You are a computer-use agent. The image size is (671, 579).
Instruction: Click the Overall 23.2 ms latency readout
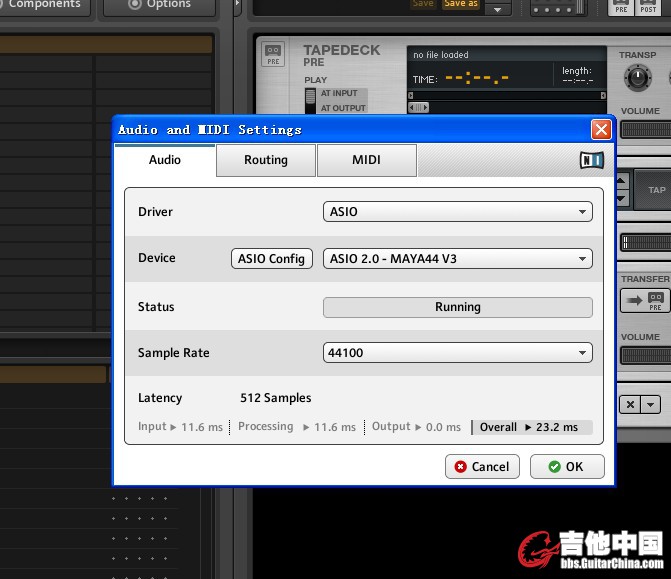(532, 427)
